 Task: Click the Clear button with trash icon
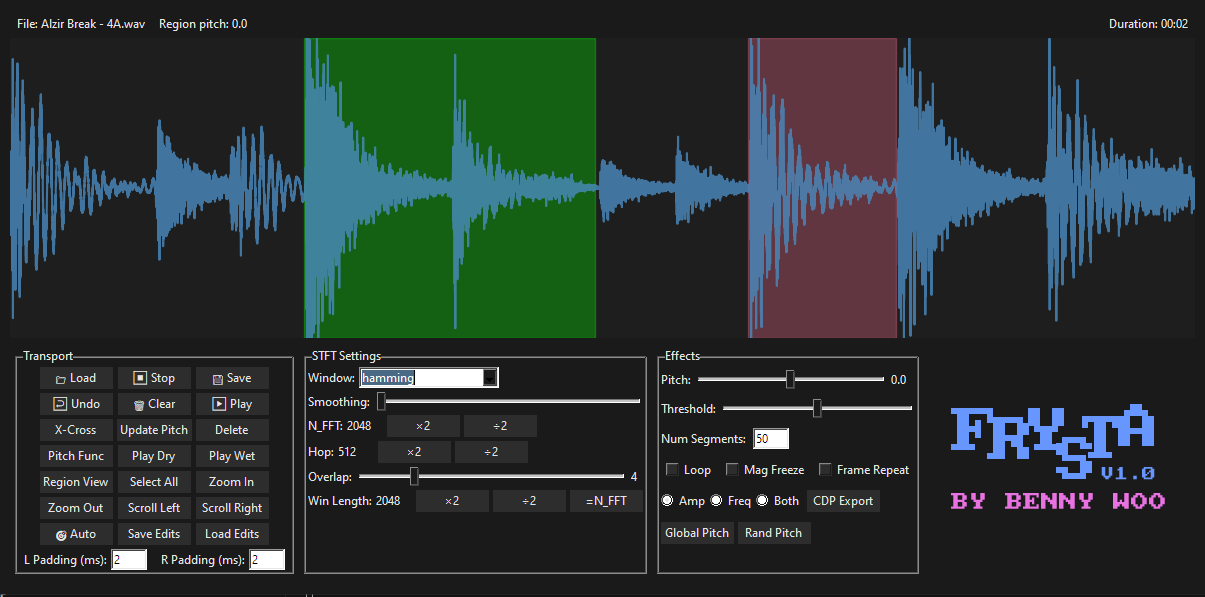coord(154,404)
